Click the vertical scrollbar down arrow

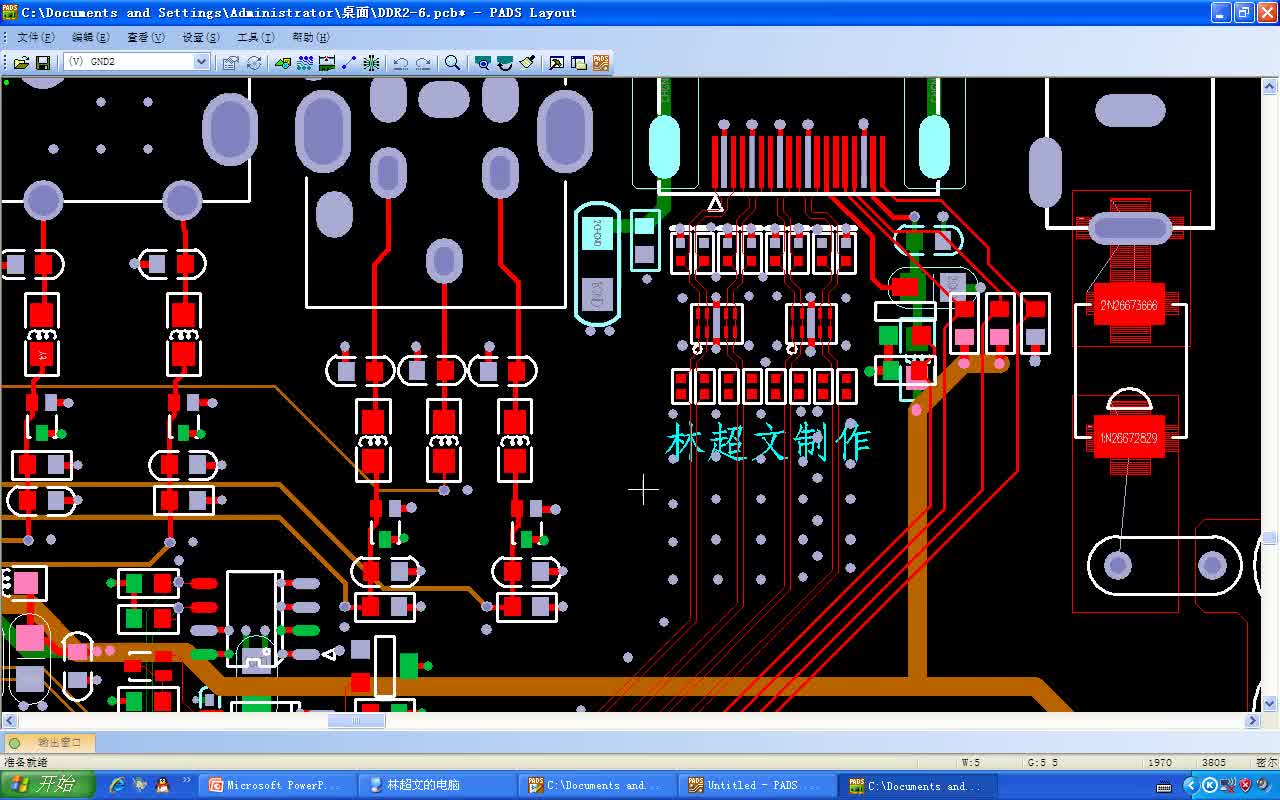(x=1270, y=705)
